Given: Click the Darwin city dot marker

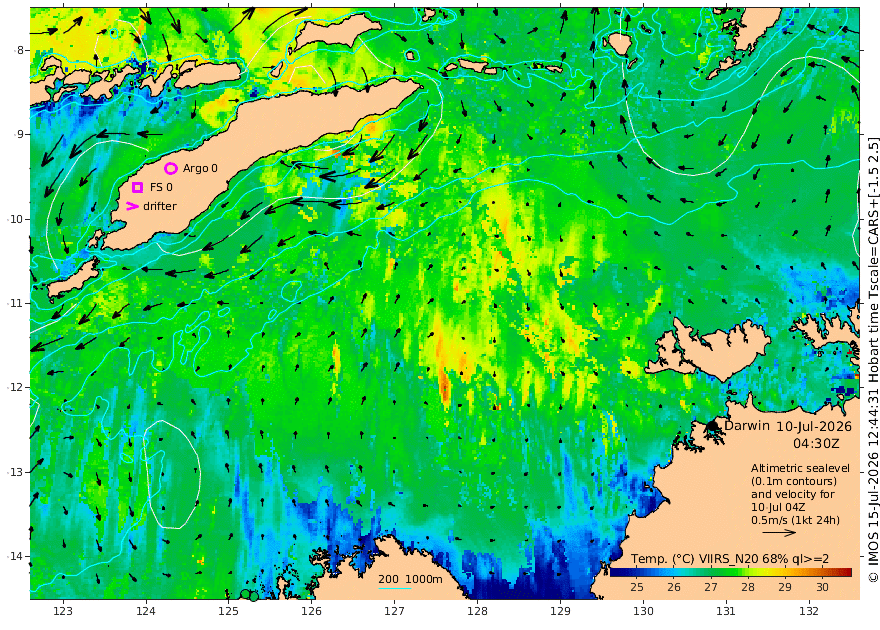Looking at the screenshot, I should point(712,426).
